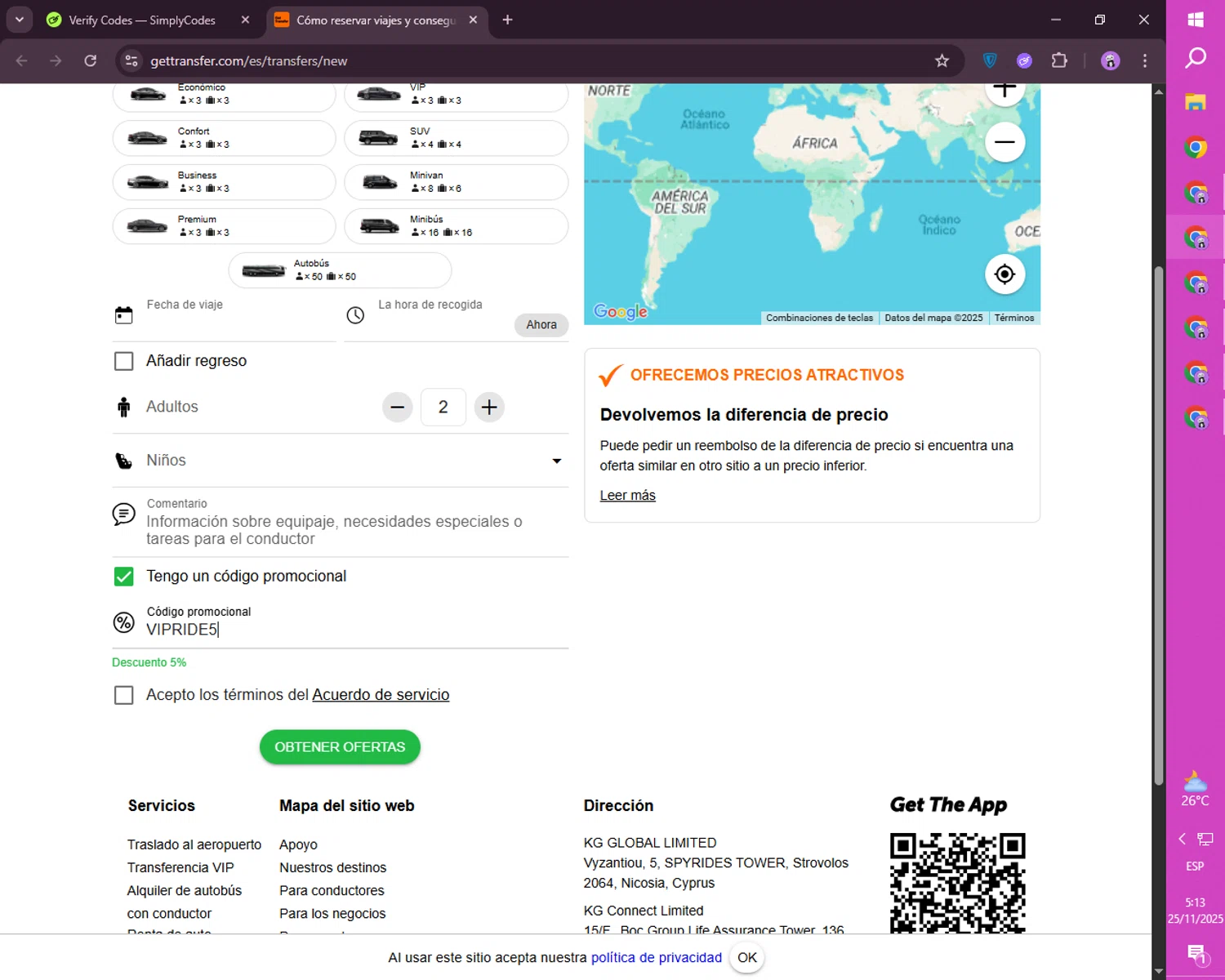Select the Premium car class

224,226
